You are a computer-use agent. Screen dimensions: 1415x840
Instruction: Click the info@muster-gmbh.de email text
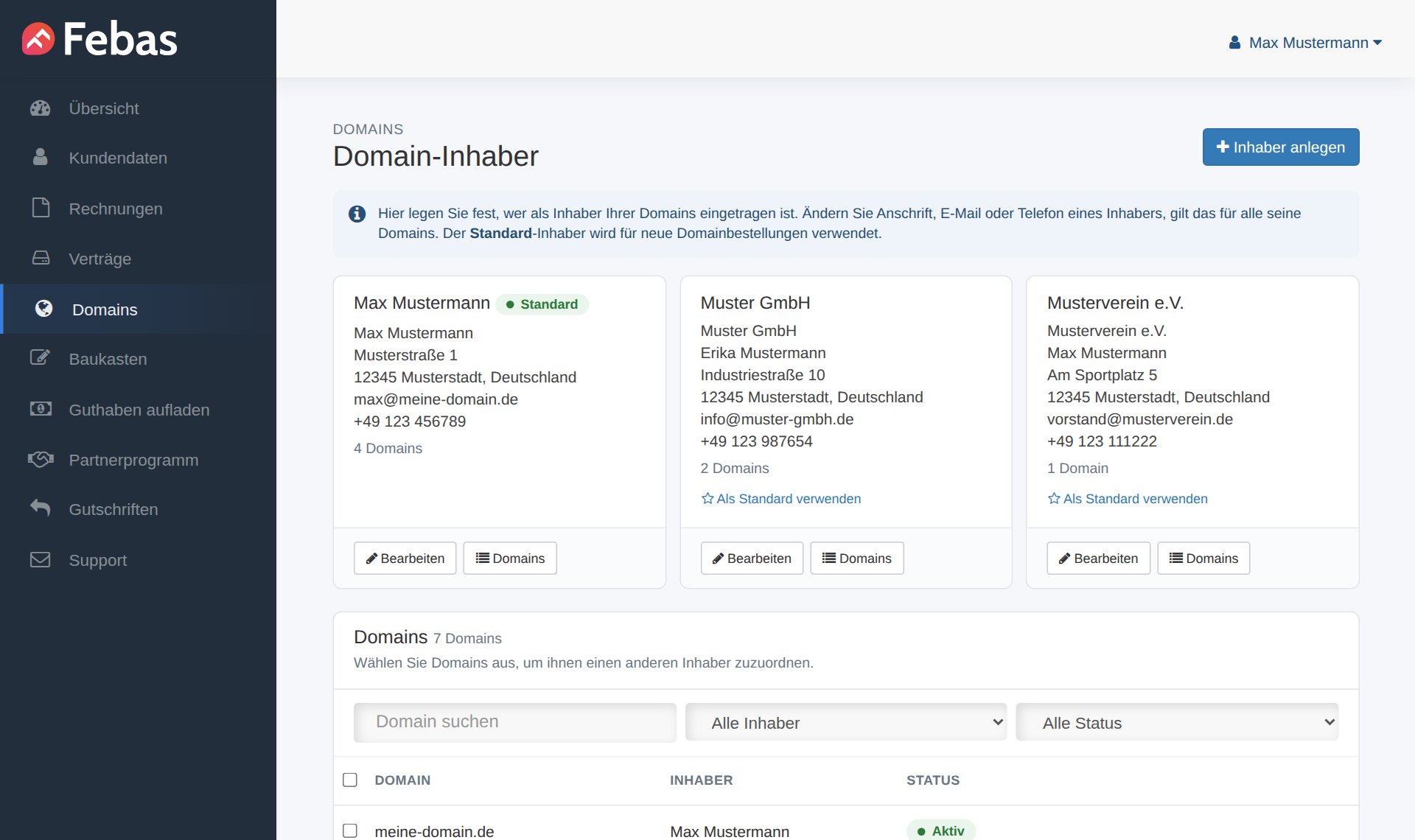click(x=777, y=419)
